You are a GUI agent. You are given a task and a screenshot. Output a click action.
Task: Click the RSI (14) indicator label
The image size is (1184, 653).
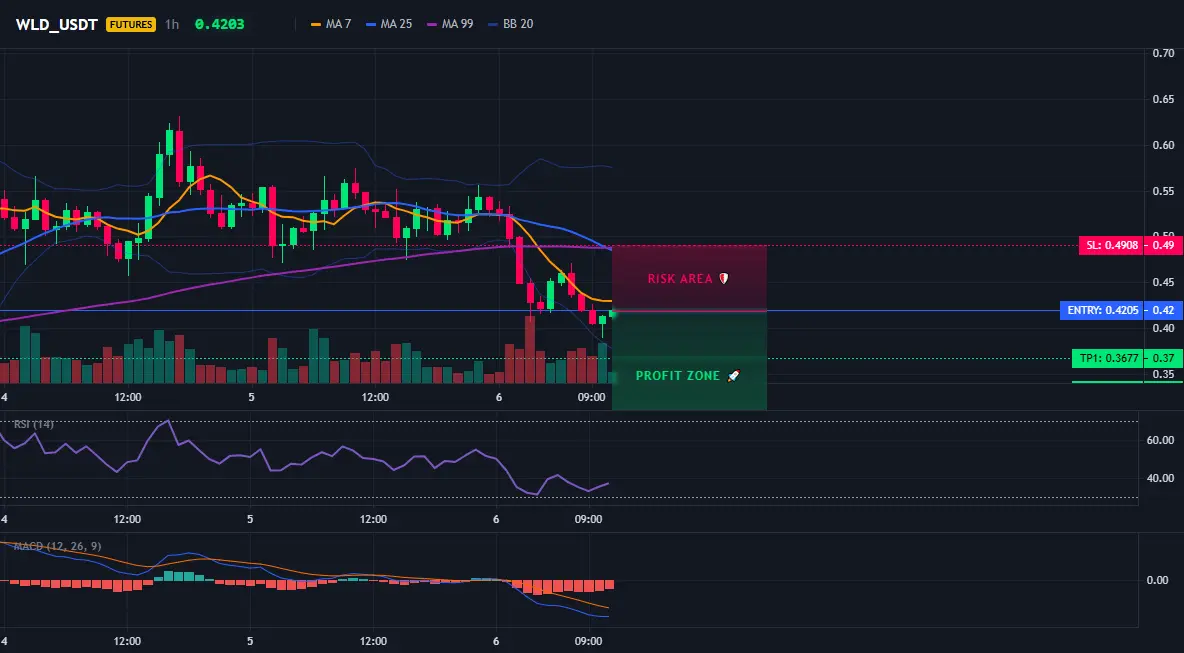pos(34,424)
